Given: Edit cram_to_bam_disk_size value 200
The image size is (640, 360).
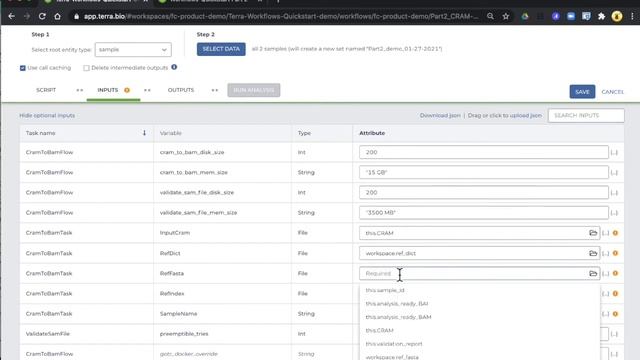Looking at the screenshot, I should click(484, 152).
